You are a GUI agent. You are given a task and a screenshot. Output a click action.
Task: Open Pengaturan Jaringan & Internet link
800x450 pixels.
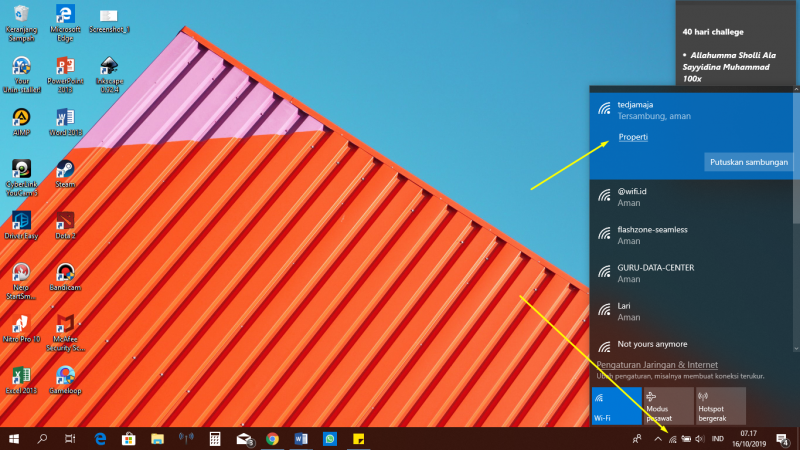coord(657,365)
